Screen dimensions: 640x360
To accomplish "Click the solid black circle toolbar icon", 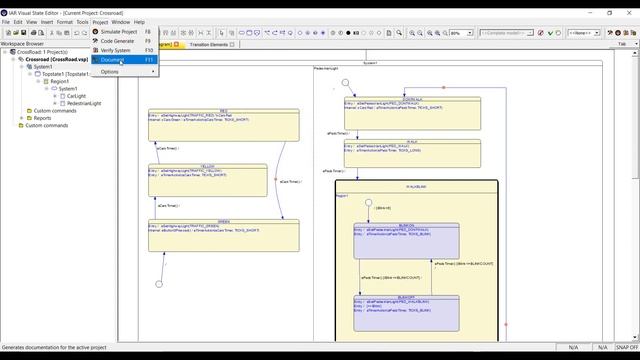I will tap(348, 33).
